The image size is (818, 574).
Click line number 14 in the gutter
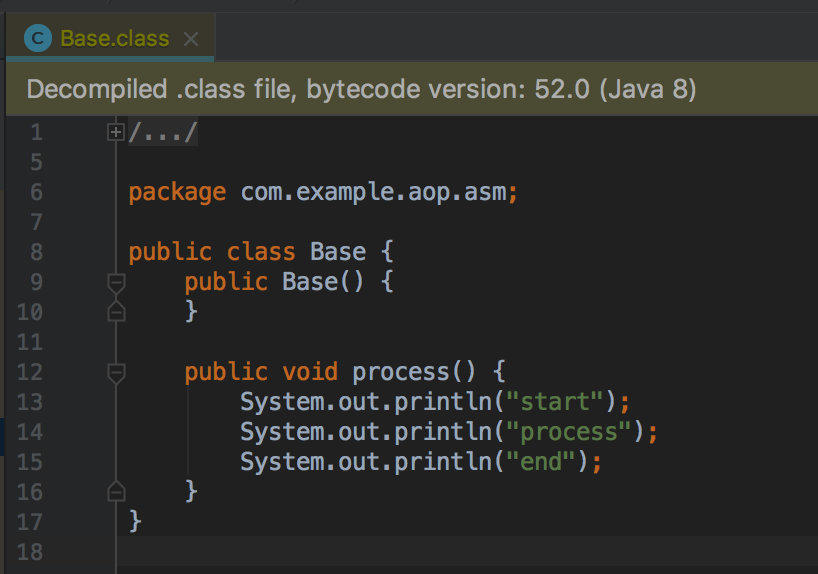click(x=30, y=432)
